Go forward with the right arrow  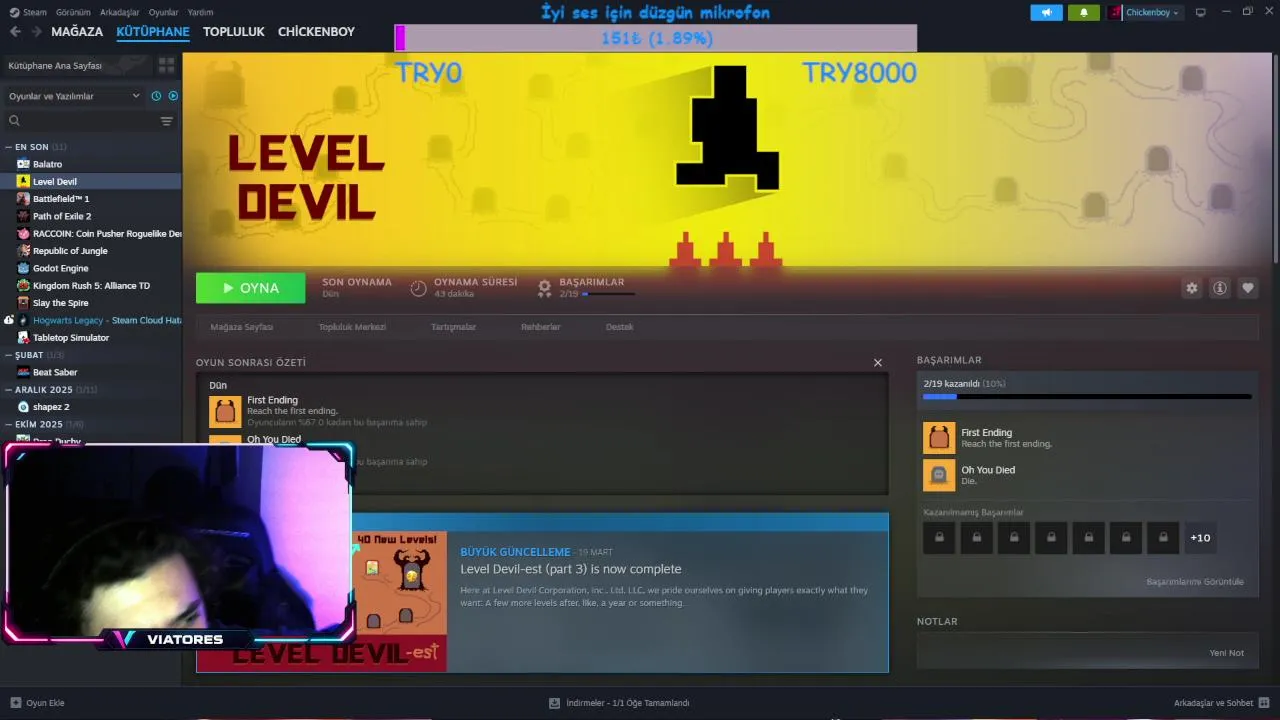(36, 32)
